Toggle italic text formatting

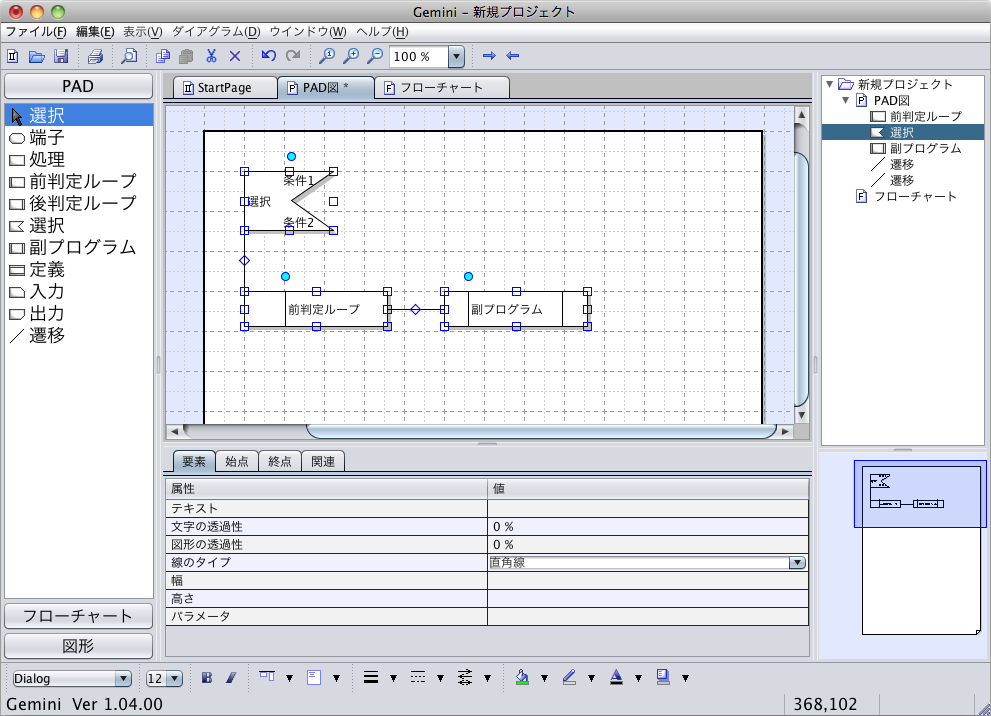click(231, 677)
